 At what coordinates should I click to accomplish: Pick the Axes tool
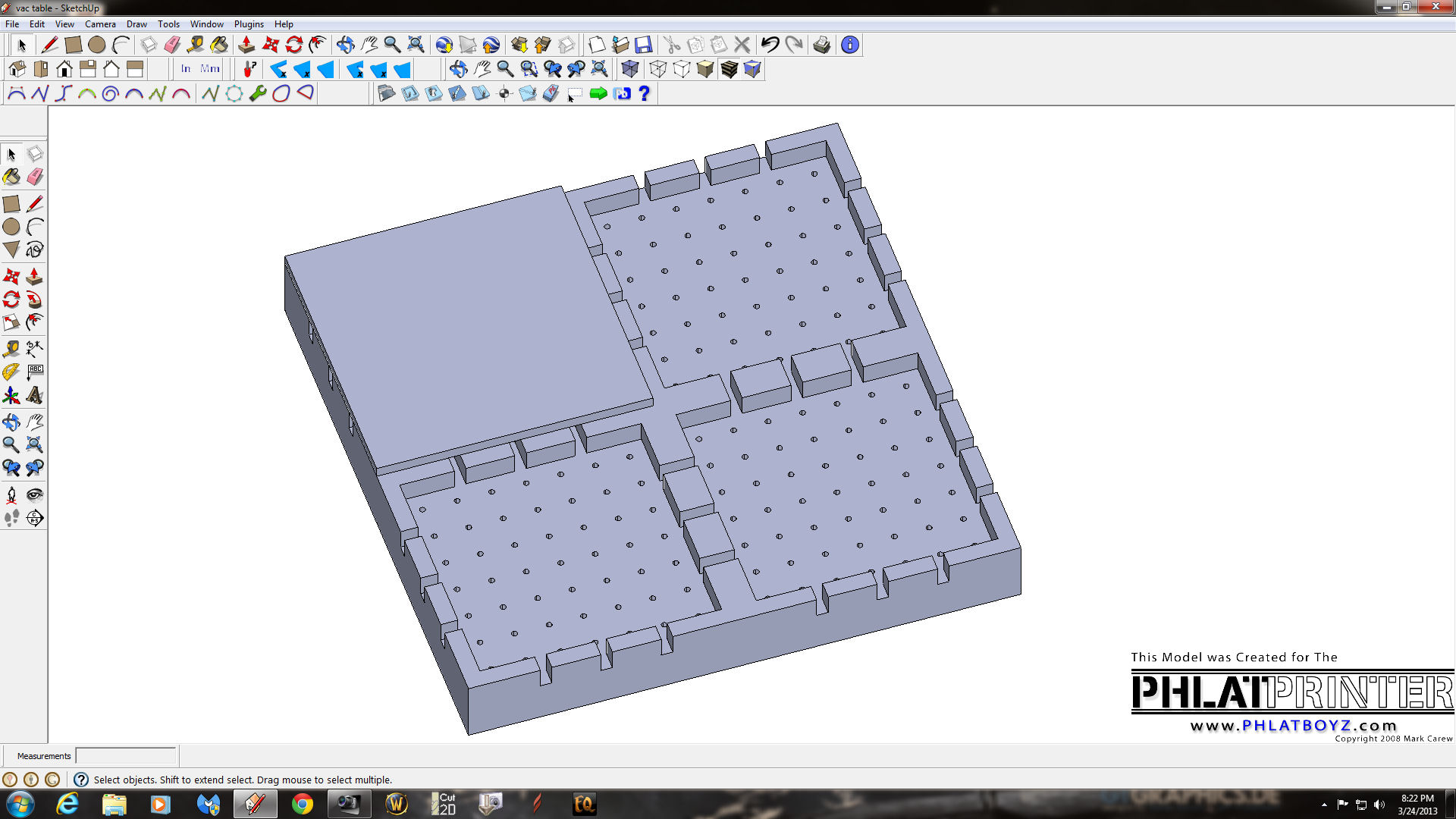point(11,395)
